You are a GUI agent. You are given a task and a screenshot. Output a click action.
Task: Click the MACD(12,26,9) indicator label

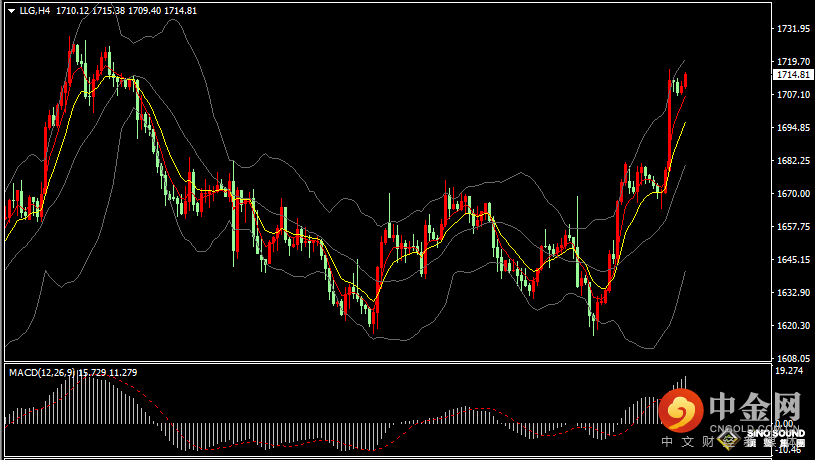point(42,373)
